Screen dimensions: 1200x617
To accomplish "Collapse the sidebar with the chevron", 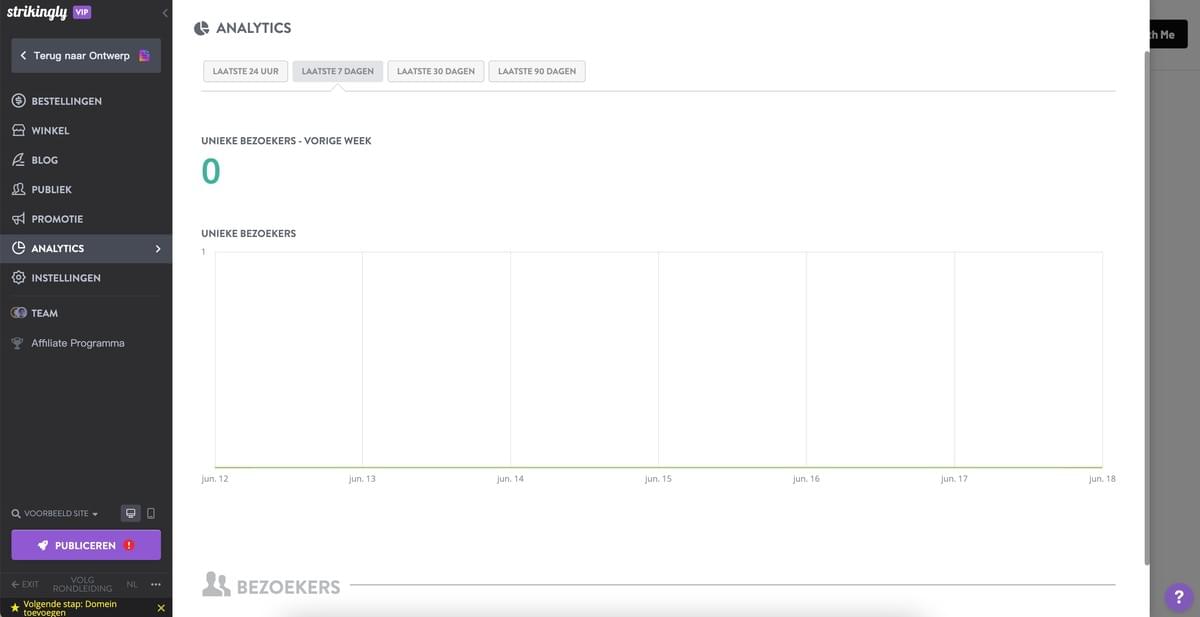I will tap(165, 13).
